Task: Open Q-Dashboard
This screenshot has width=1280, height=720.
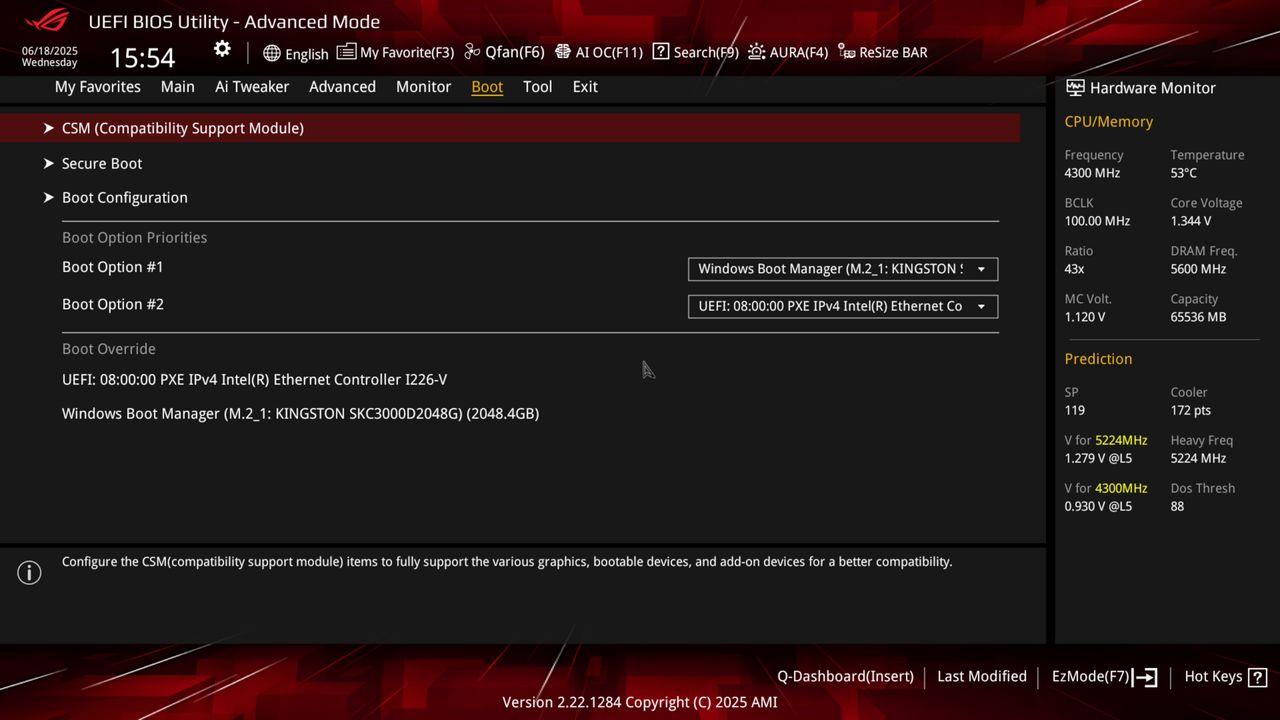Action: tap(845, 676)
